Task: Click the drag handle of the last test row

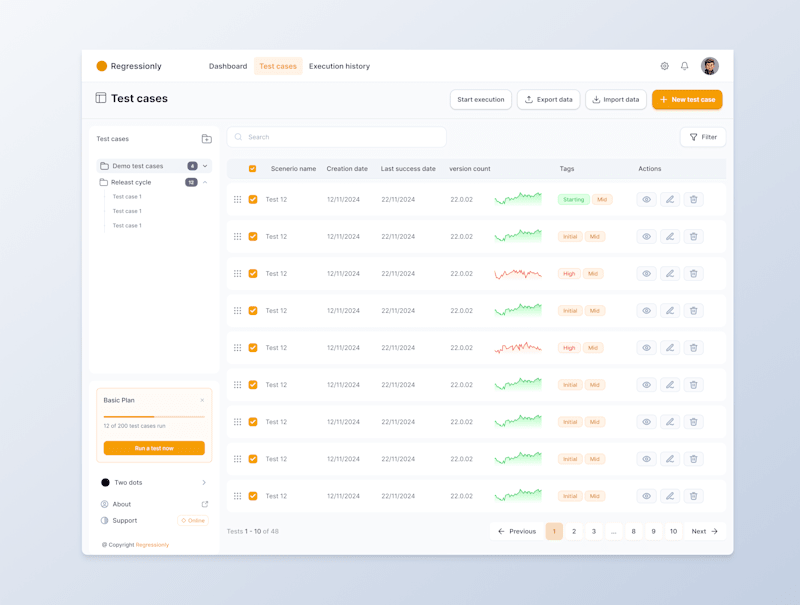Action: pyautogui.click(x=237, y=496)
